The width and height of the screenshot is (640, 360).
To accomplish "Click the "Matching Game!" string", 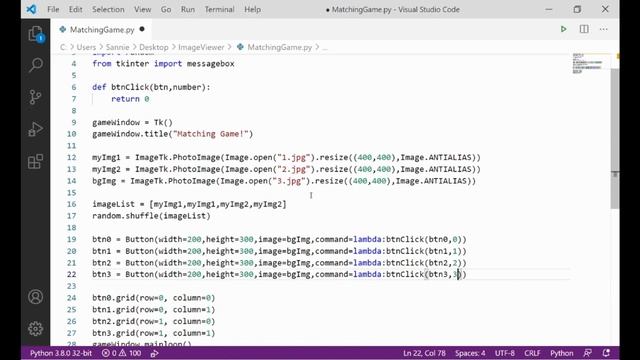I will pyautogui.click(x=211, y=134).
